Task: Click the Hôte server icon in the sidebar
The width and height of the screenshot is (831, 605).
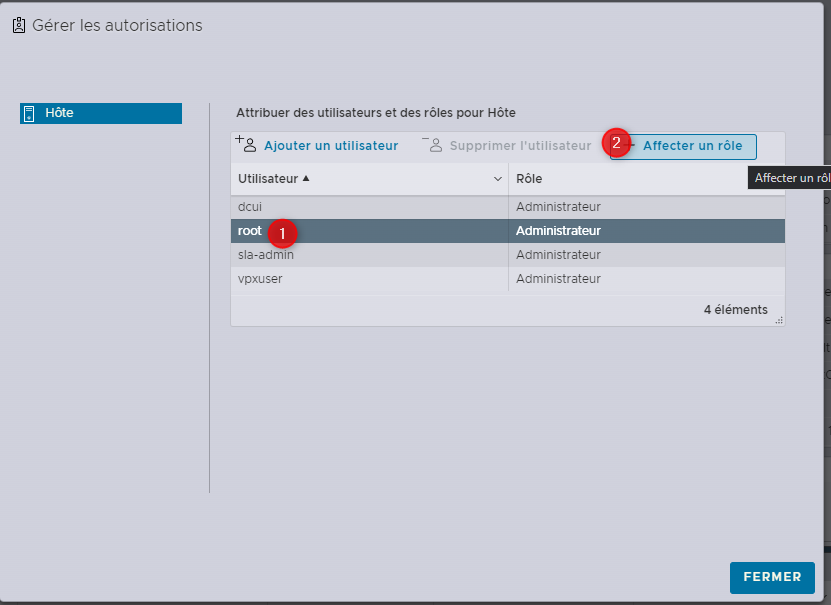Action: tap(29, 113)
